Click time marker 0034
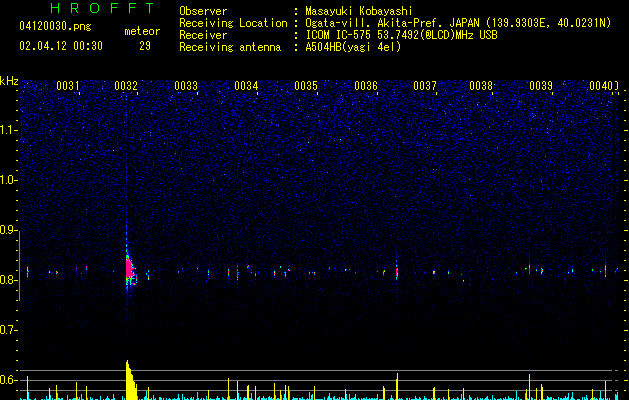 (246, 86)
